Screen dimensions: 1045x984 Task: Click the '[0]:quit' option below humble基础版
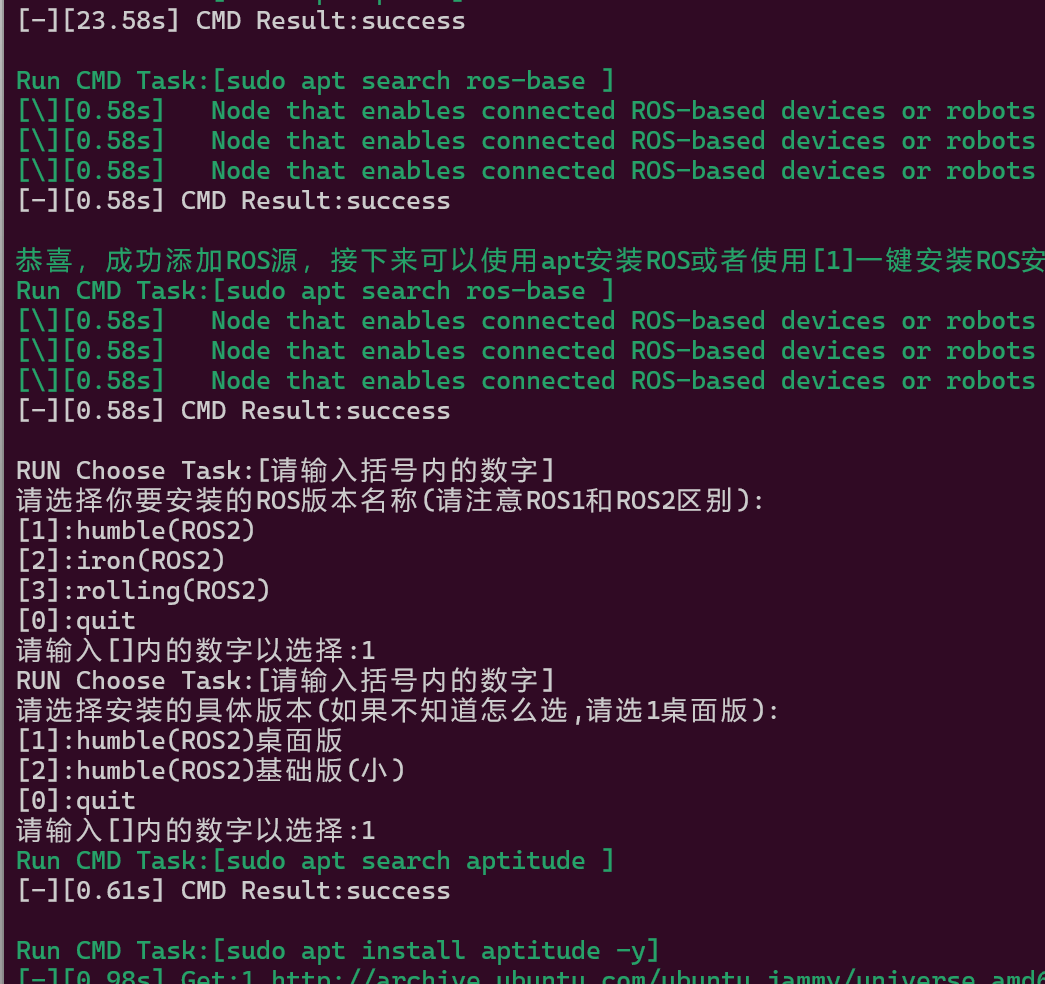tap(76, 800)
